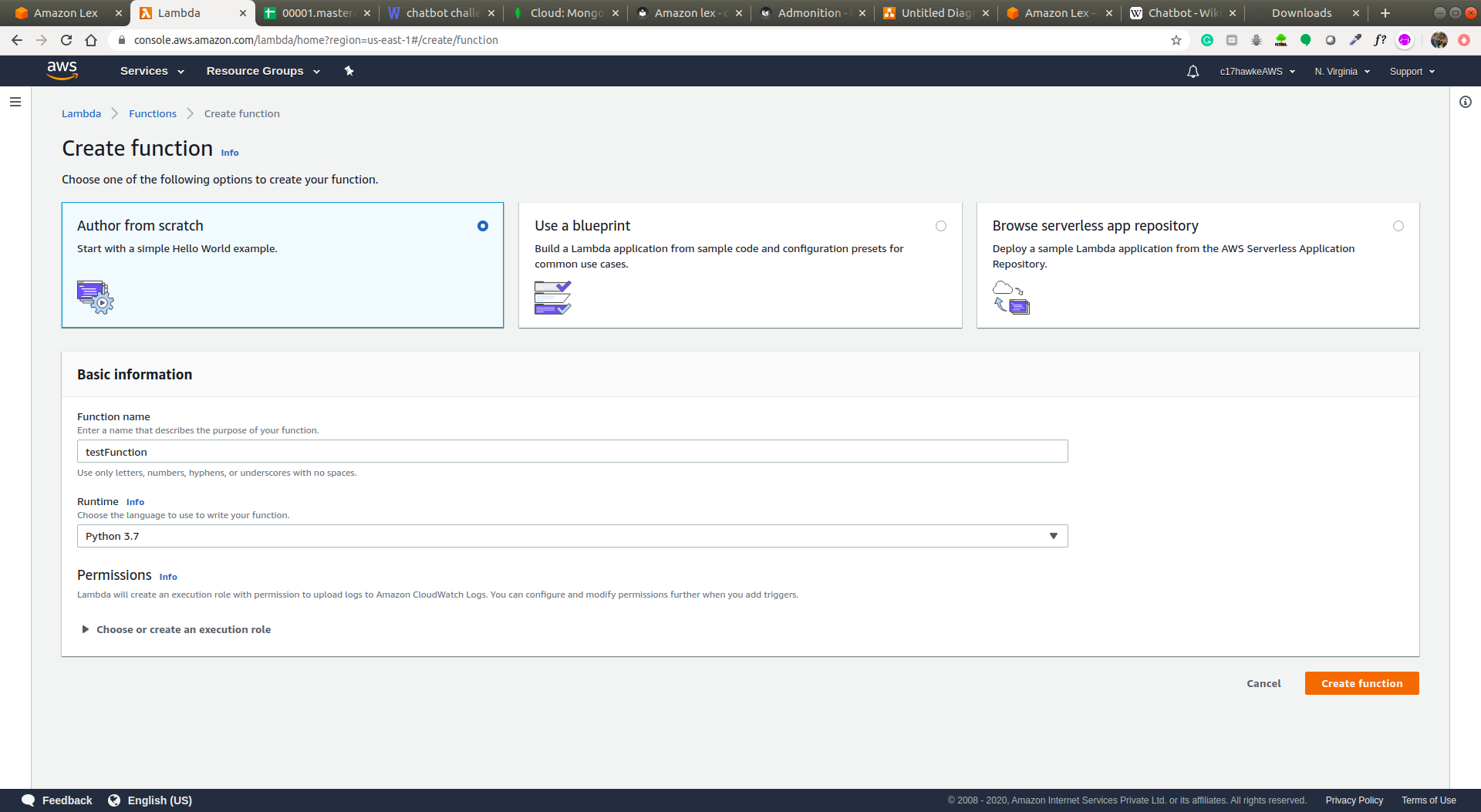The width and height of the screenshot is (1481, 812).
Task: Switch to the Untitled Diagram tab
Action: tap(935, 13)
